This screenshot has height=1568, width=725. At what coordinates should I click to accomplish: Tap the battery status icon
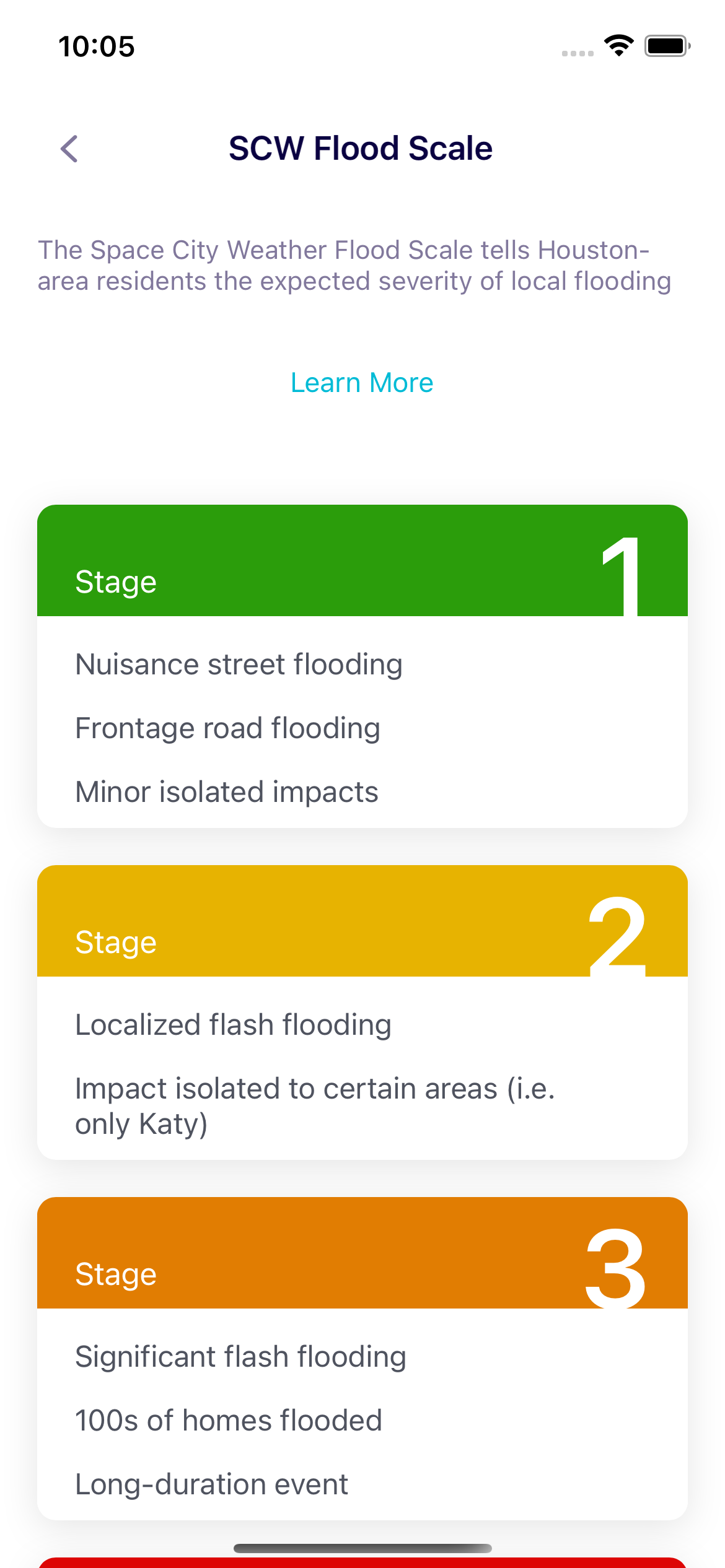667,46
